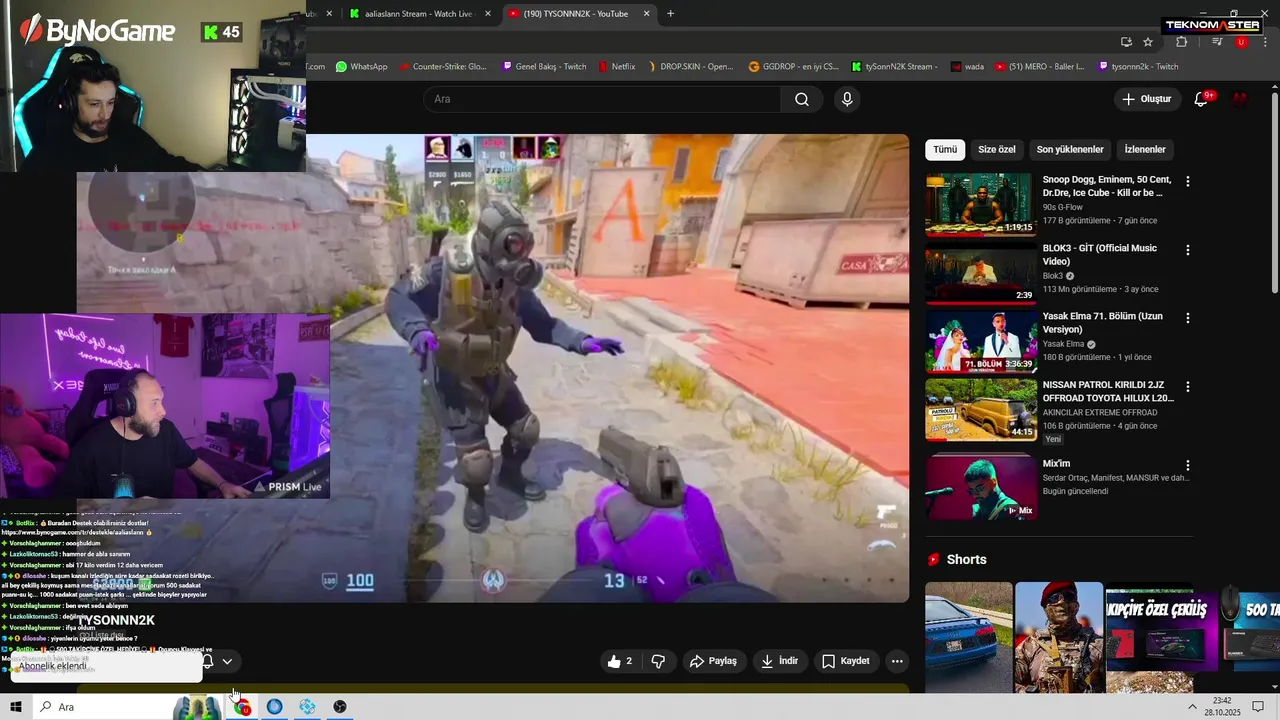Click the 90s G-Flow channel name
The image size is (1280, 720).
[1063, 207]
